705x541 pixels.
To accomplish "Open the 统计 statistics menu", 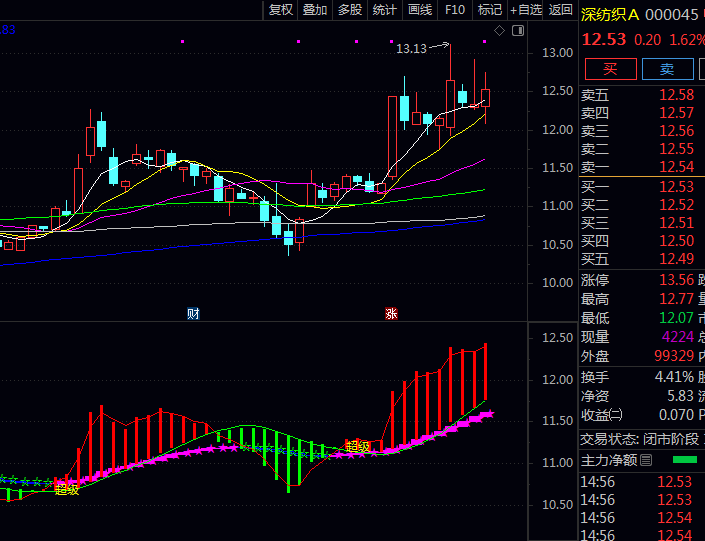I will [x=384, y=10].
